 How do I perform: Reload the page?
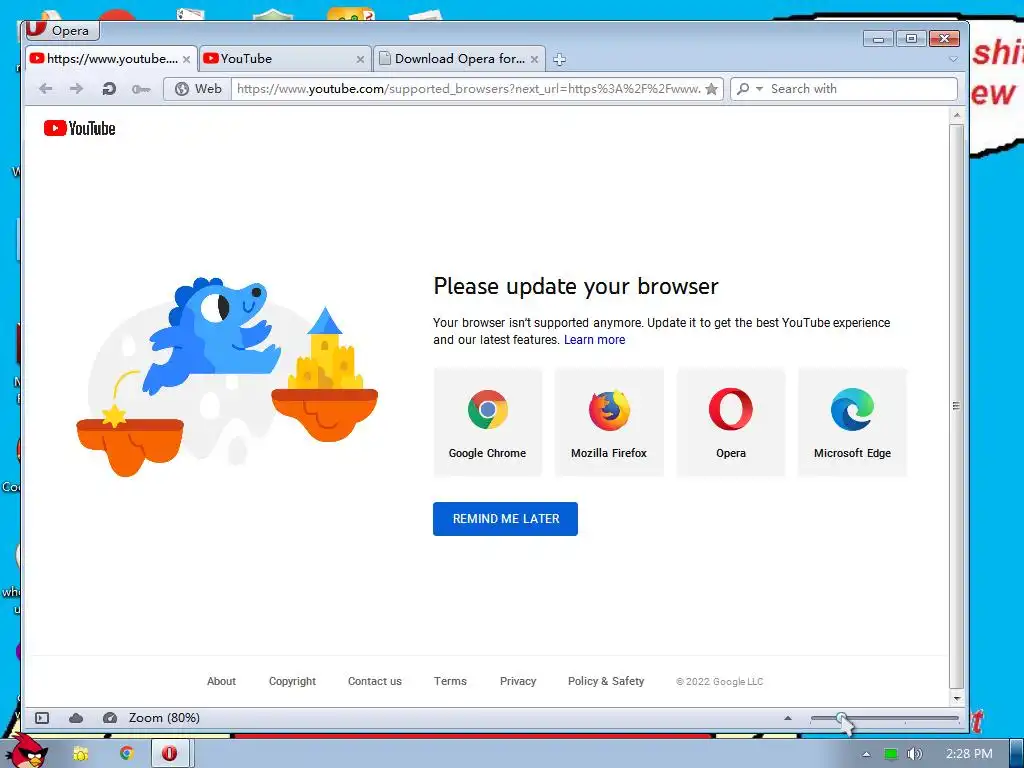pos(109,89)
